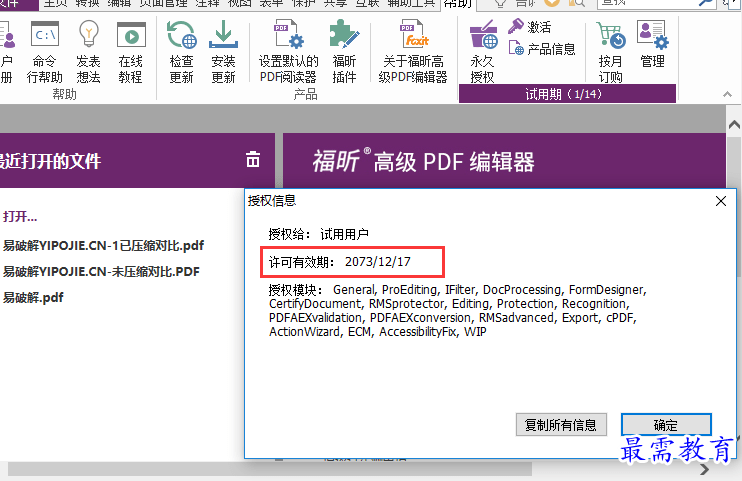The height and width of the screenshot is (481, 742).
Task: Click 按月订购 monthly subscription cart
Action: pyautogui.click(x=610, y=52)
